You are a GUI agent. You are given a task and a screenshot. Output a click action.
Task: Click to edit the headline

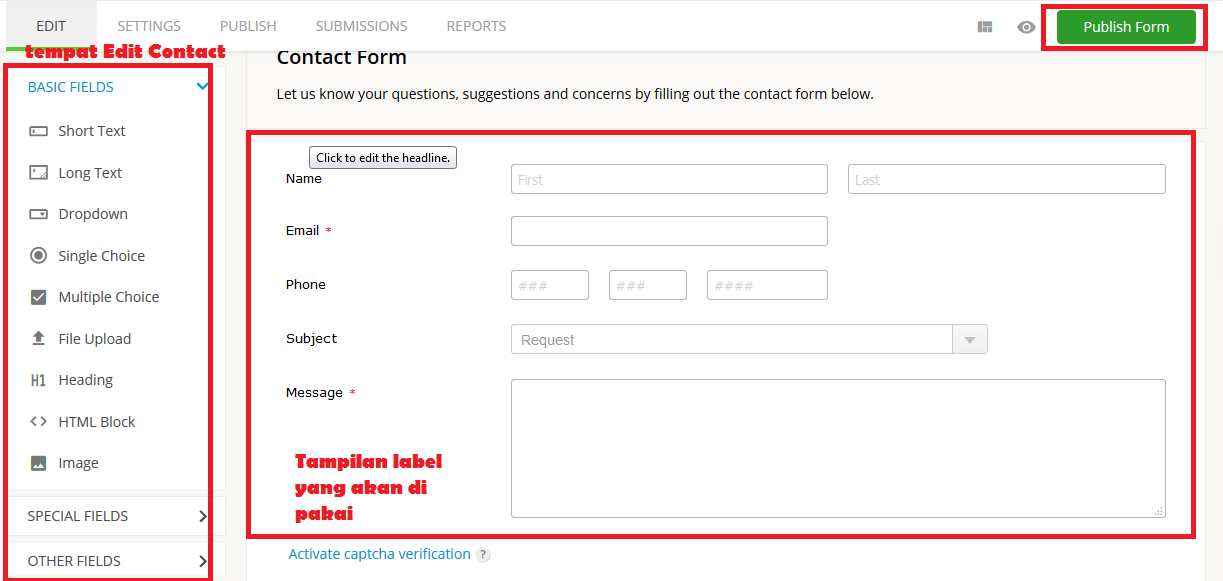[x=382, y=157]
